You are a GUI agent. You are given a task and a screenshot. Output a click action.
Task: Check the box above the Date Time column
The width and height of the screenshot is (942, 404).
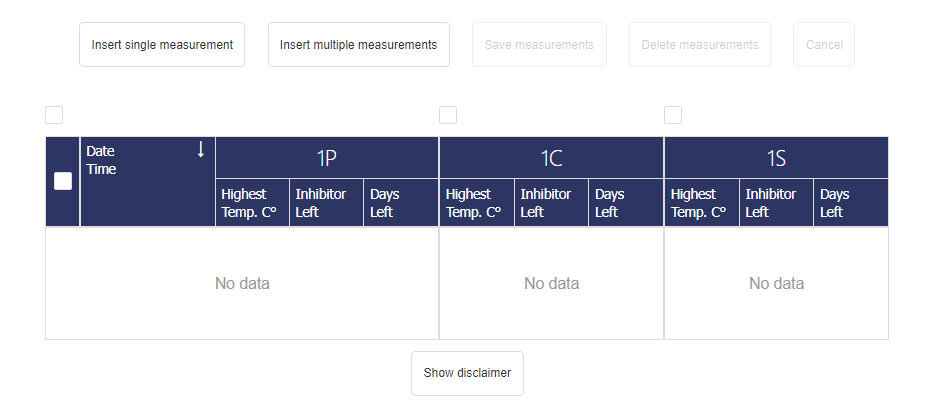point(54,115)
